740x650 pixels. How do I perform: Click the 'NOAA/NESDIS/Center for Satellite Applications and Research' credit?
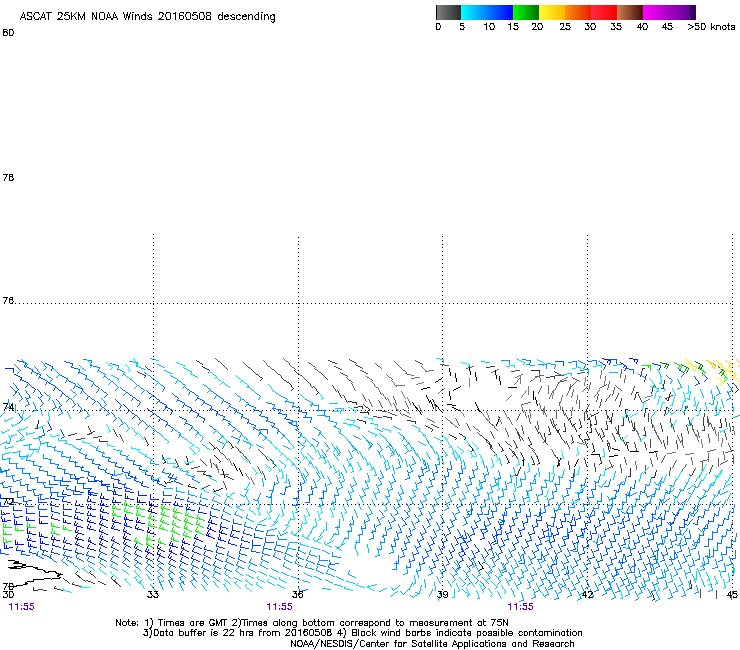(x=432, y=644)
